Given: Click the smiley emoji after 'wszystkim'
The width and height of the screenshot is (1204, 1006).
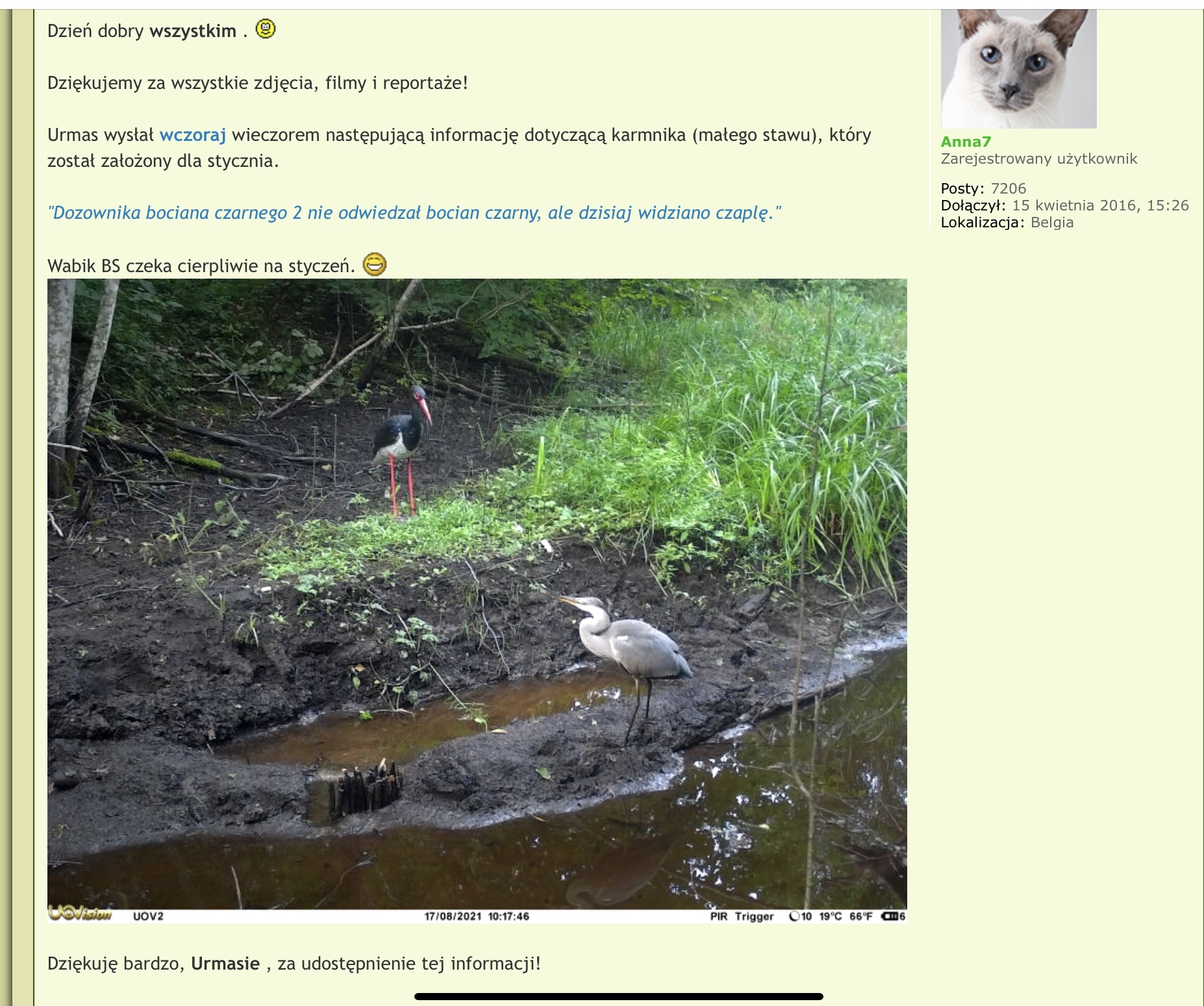Looking at the screenshot, I should (x=266, y=29).
